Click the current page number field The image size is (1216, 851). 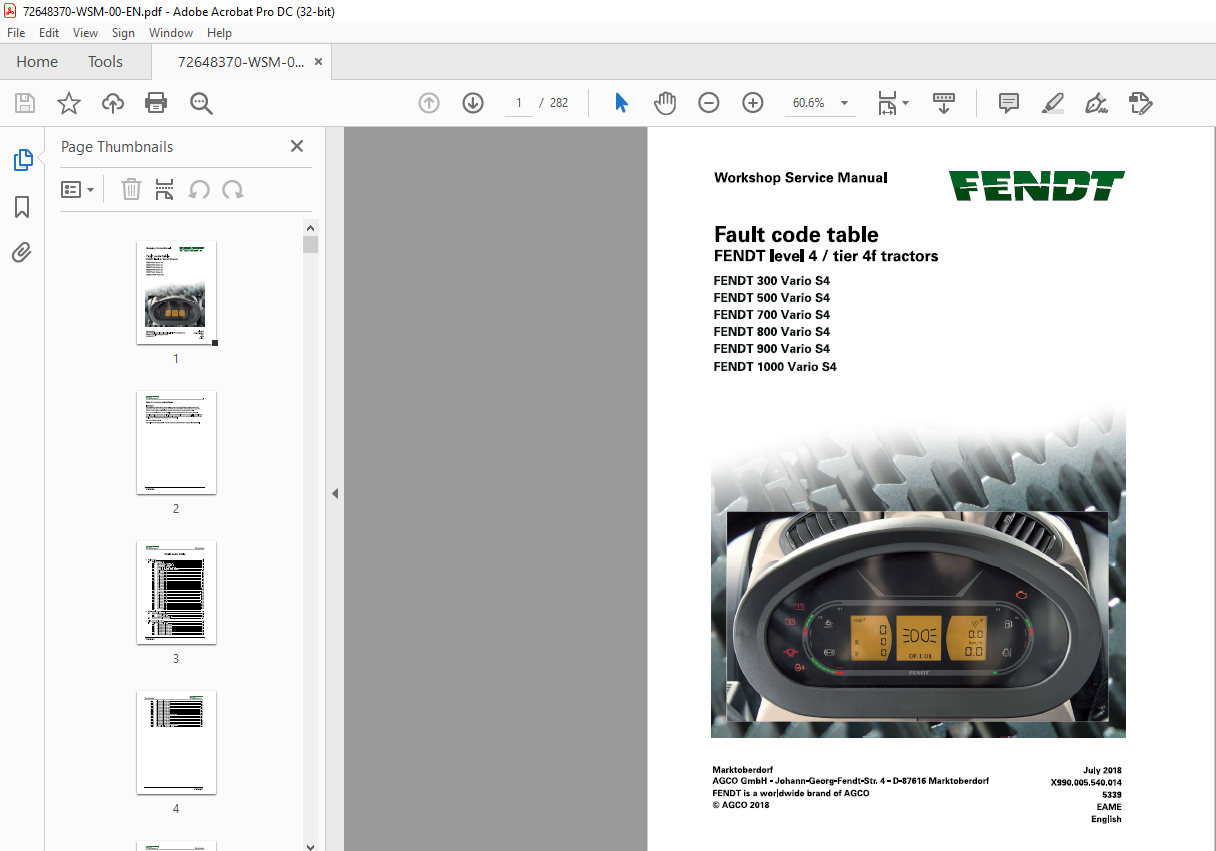519,103
